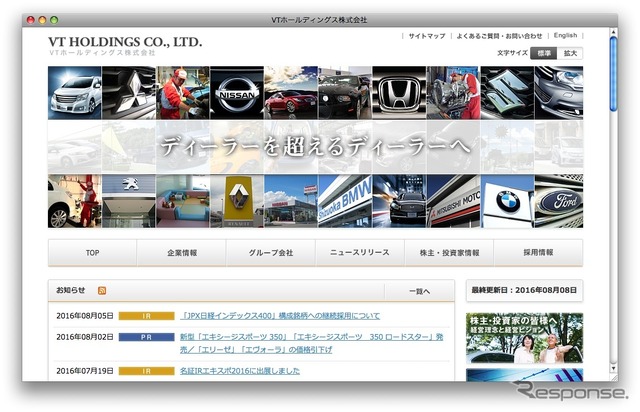The height and width of the screenshot is (412, 640).
Task: Click the white minivan tile
Action: [x=75, y=93]
